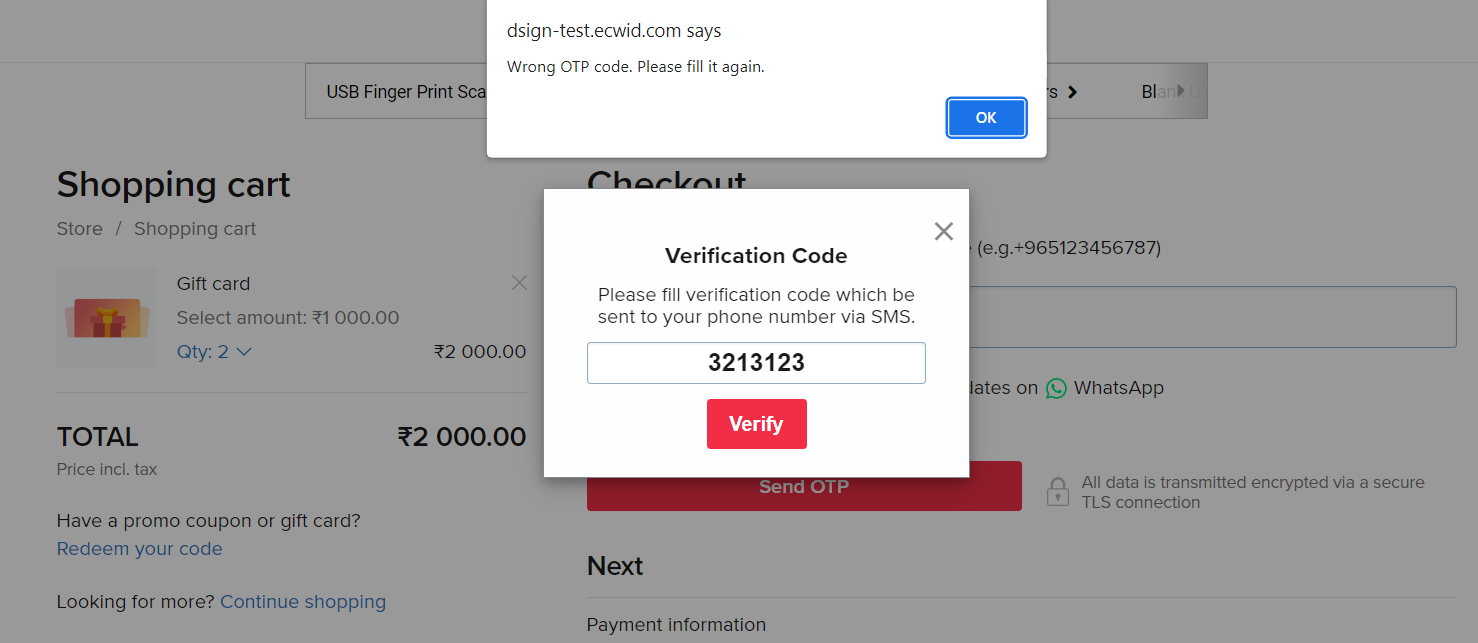
Task: Click OK in the alert dialog
Action: coord(986,118)
